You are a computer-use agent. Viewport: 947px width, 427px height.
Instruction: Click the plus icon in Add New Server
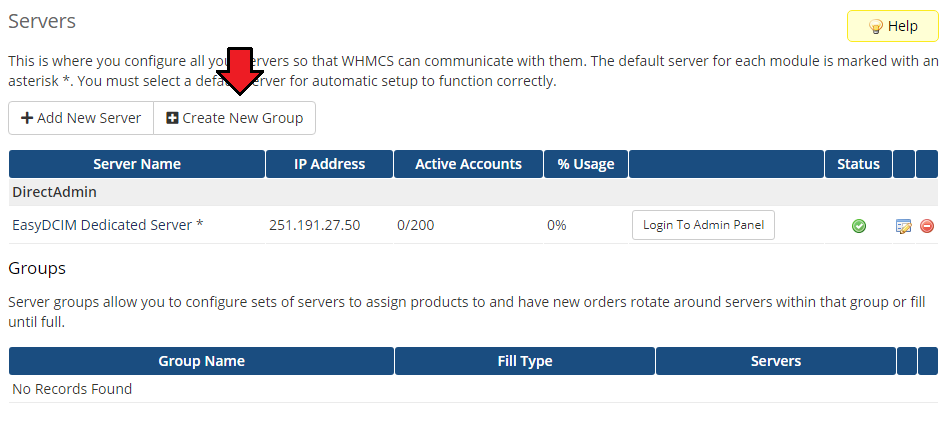[x=27, y=118]
